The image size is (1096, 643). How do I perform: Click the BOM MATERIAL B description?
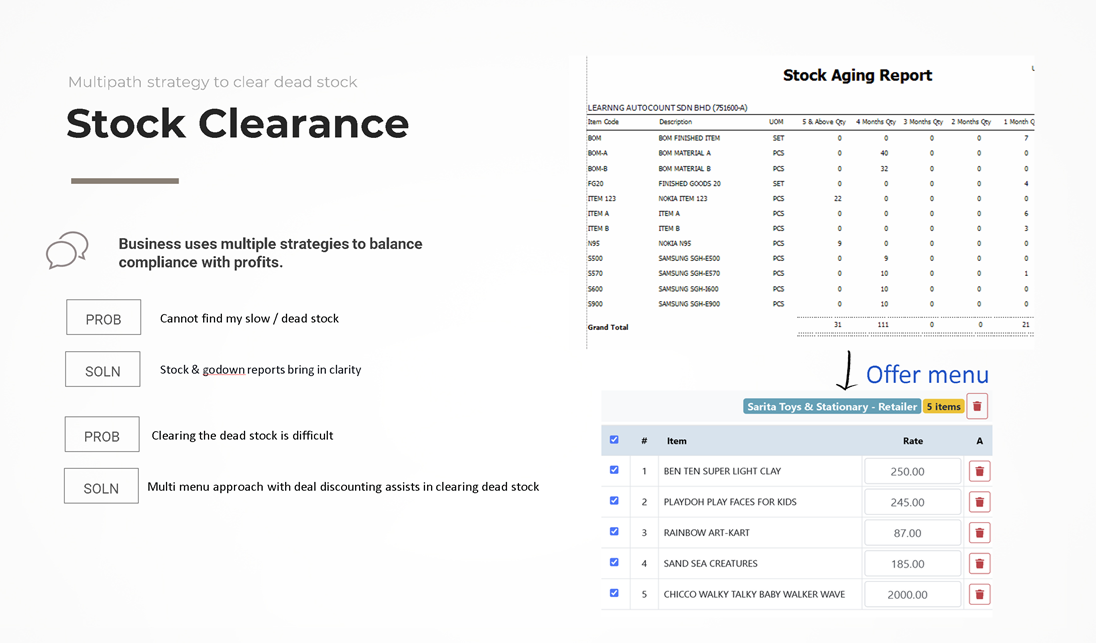click(684, 168)
